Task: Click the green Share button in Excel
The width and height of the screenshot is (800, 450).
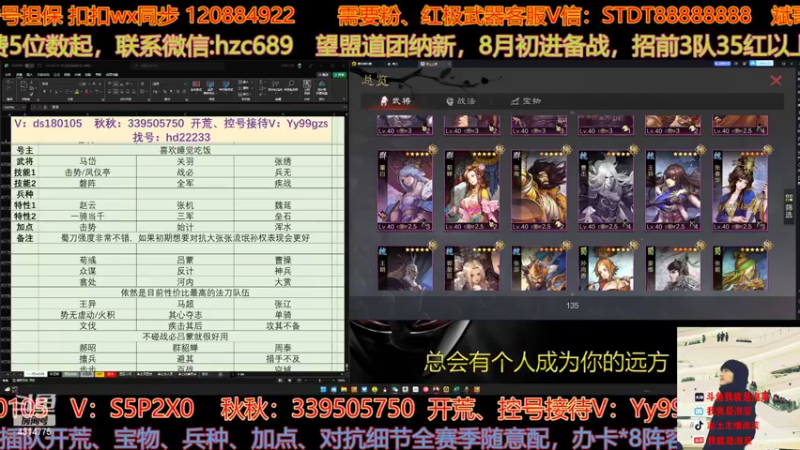Action: tap(338, 74)
